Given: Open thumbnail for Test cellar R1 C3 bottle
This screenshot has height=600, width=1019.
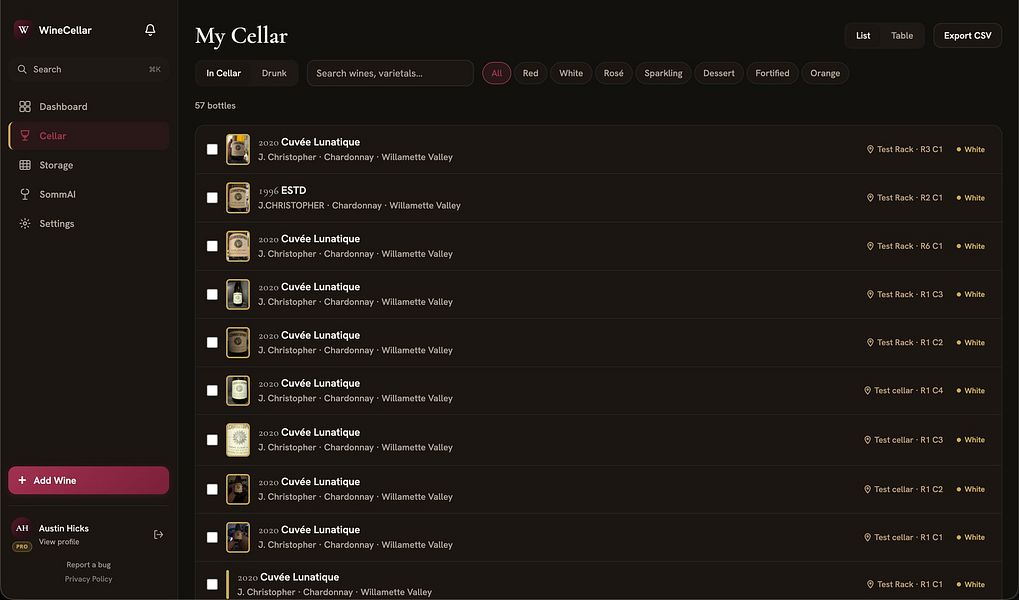Looking at the screenshot, I should (x=238, y=440).
